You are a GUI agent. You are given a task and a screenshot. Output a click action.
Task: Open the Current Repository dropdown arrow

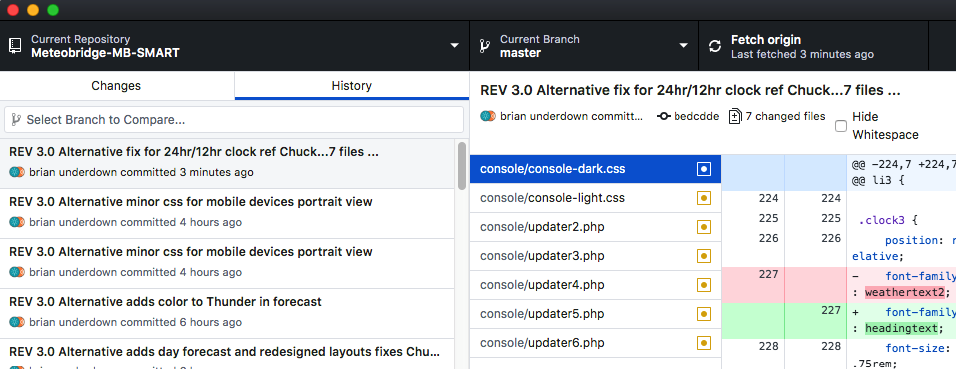pyautogui.click(x=454, y=46)
